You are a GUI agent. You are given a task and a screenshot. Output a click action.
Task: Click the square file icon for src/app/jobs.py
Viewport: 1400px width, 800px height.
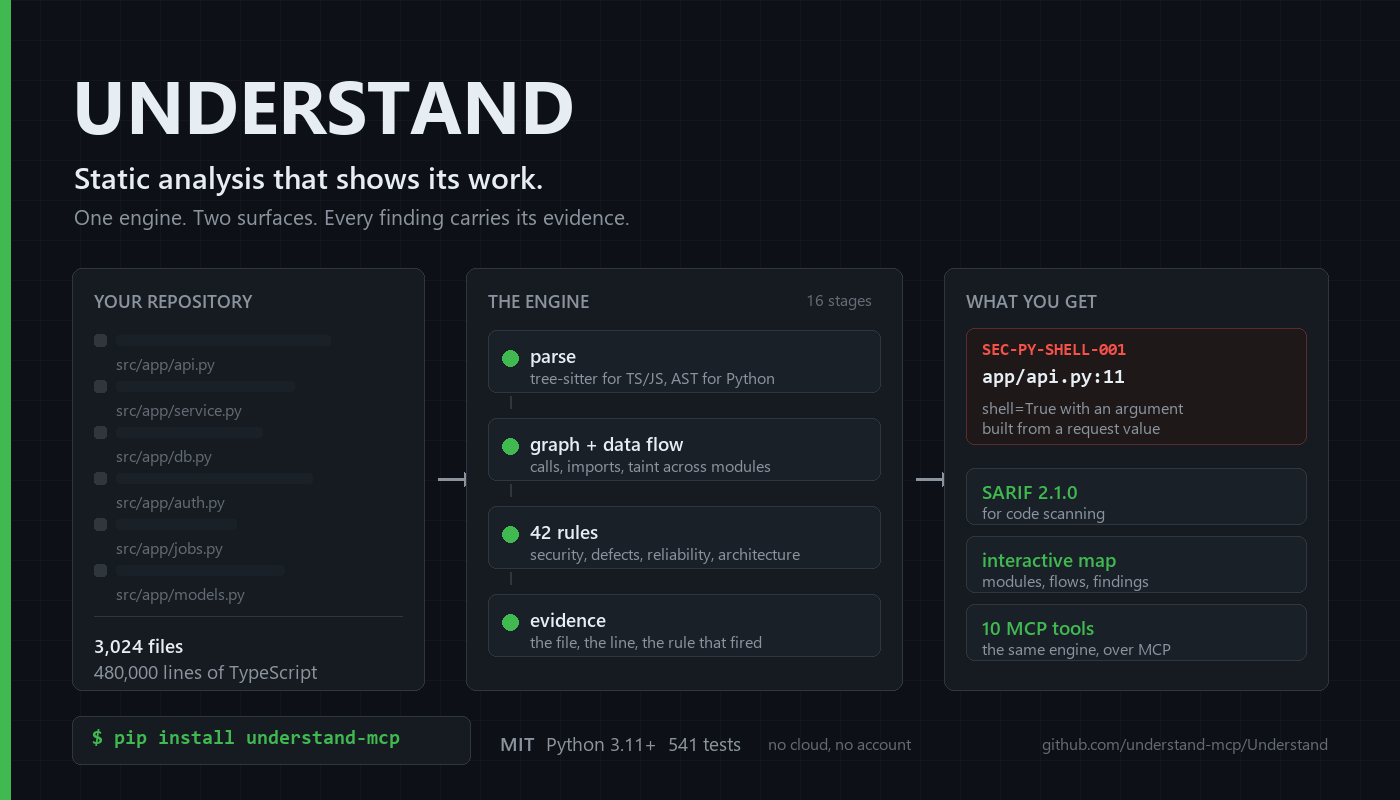coord(100,525)
